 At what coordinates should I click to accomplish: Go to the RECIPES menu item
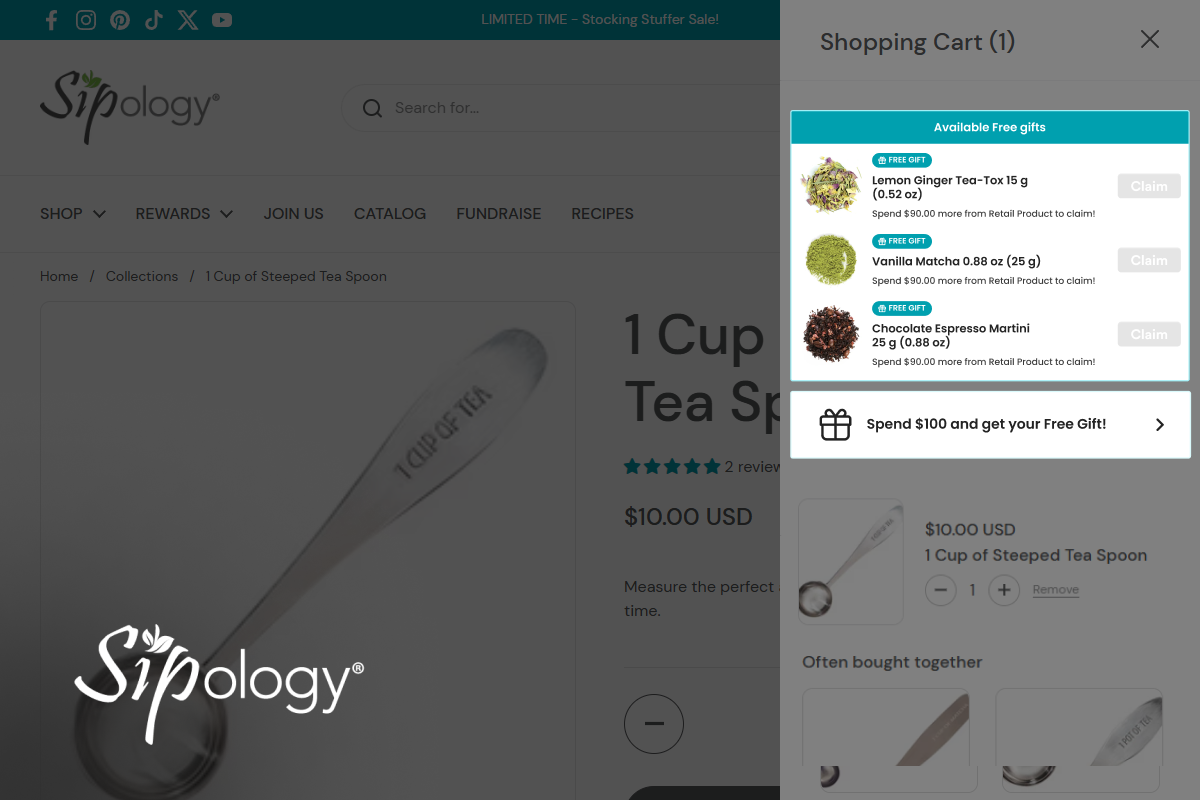click(602, 213)
